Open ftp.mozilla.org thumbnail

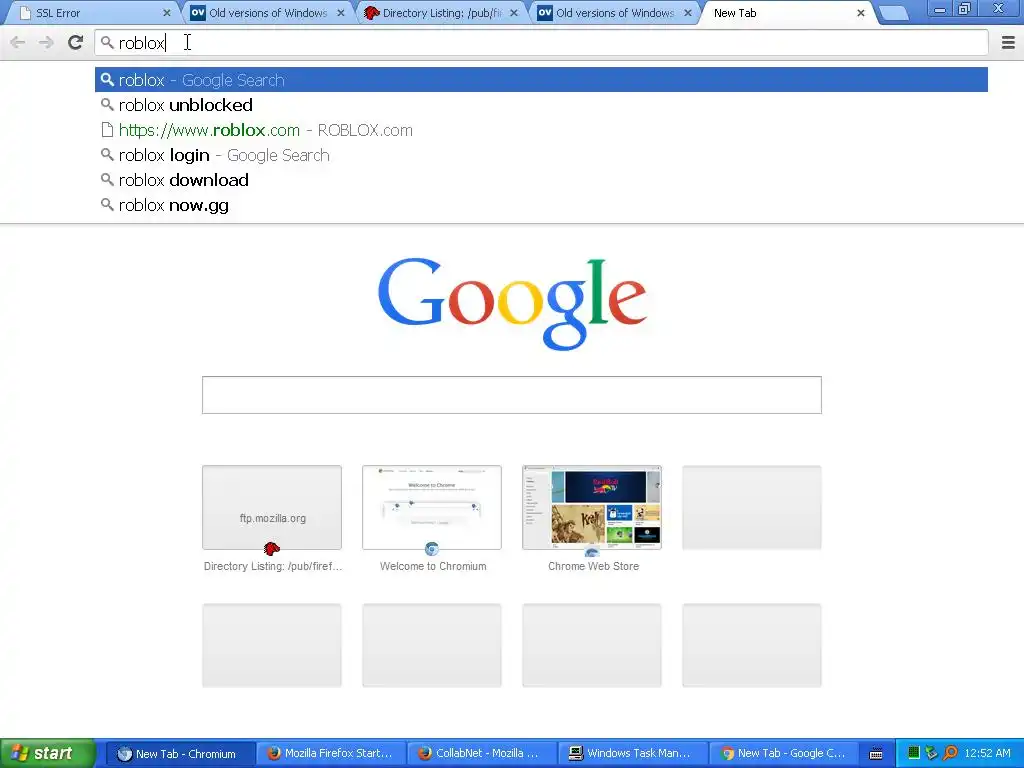pyautogui.click(x=272, y=507)
